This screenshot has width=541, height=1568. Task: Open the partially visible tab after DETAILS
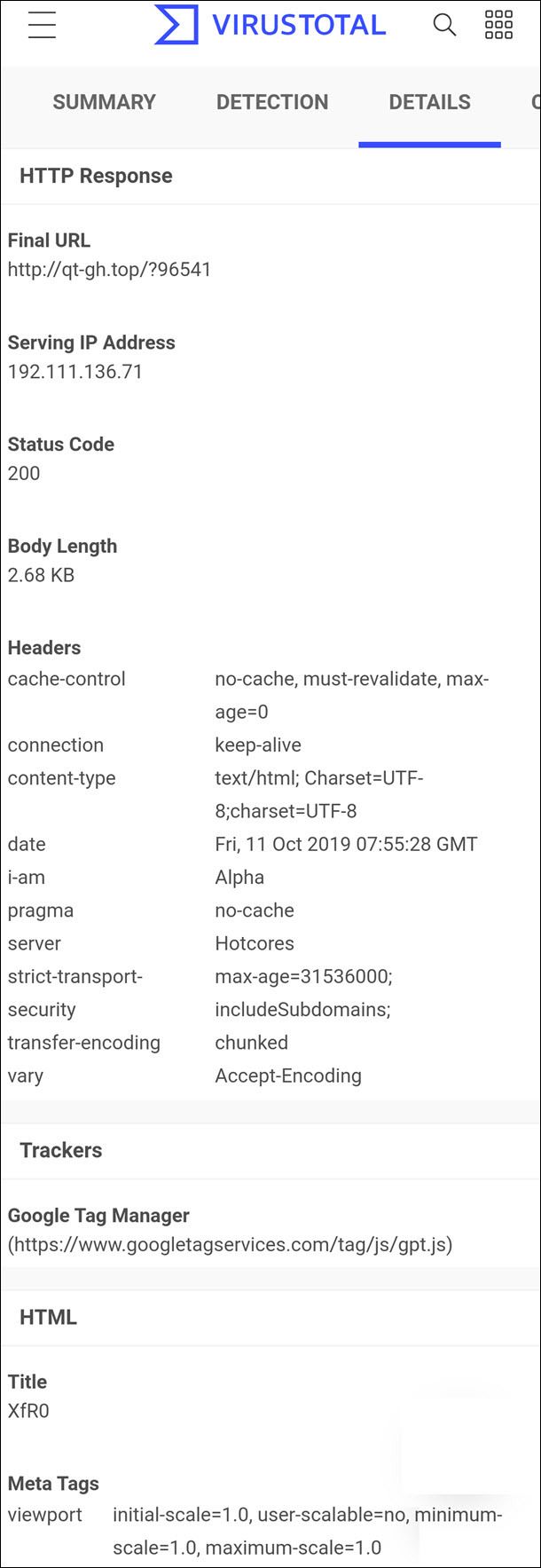coord(536,102)
